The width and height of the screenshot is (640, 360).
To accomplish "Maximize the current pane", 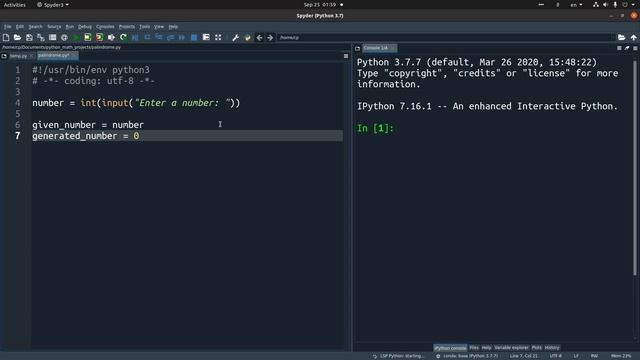I will tap(206, 38).
